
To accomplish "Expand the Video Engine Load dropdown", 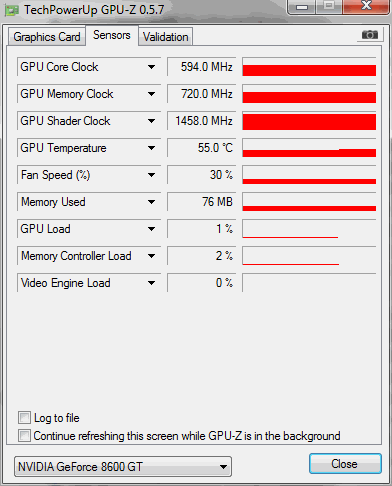I will click(151, 283).
